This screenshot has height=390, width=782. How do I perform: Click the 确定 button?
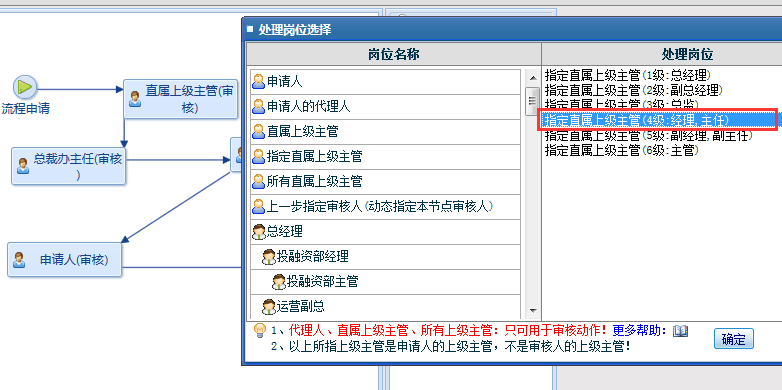[734, 339]
